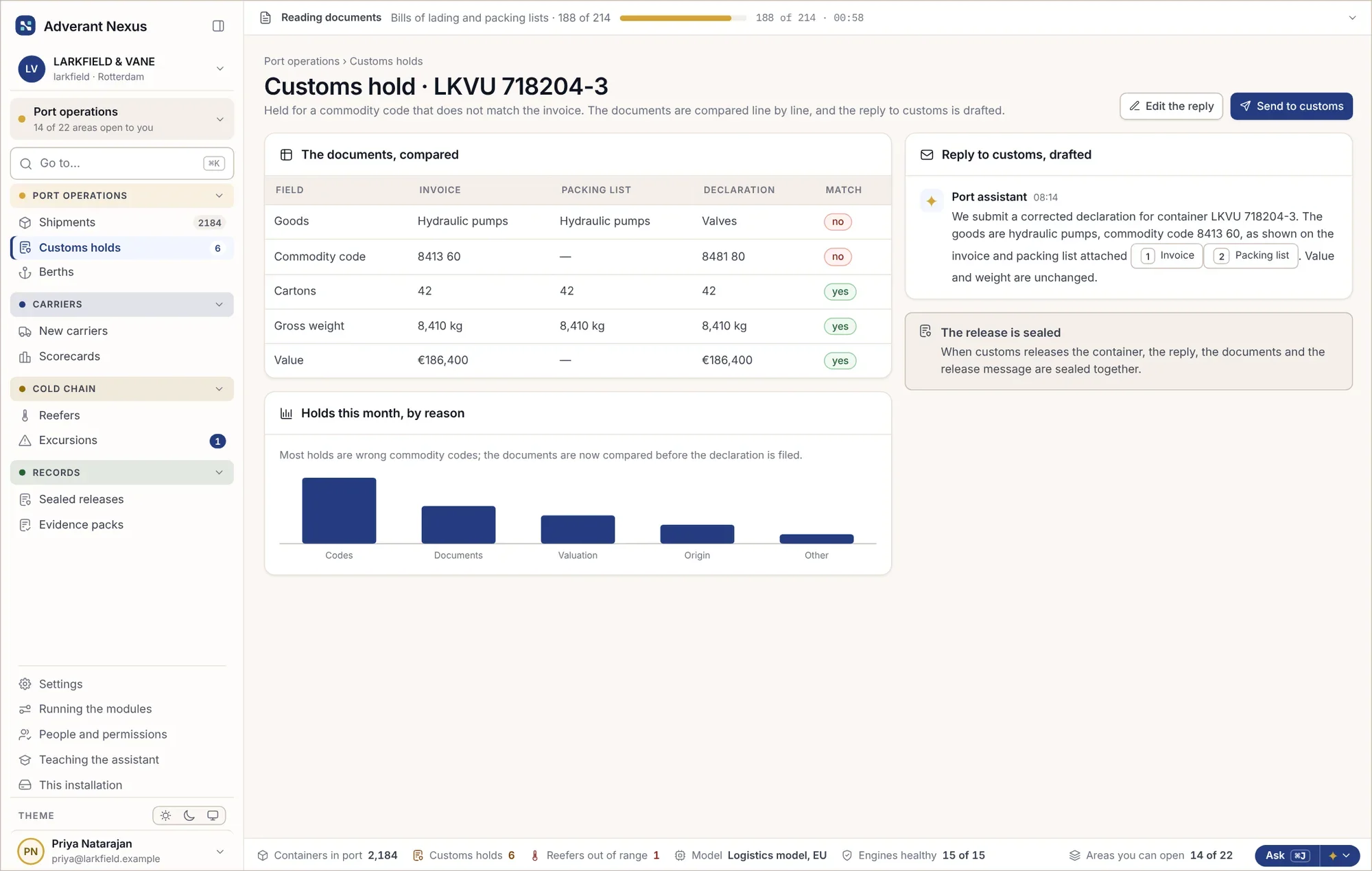1372x871 pixels.
Task: Open the Packing list citation chip
Action: click(x=1251, y=256)
